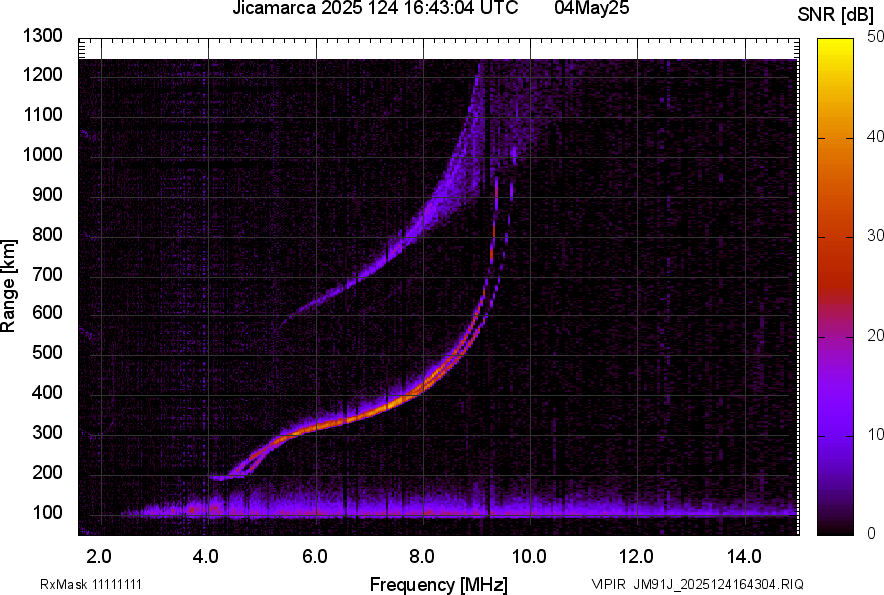884x595 pixels.
Task: Click the 'Range [km]' axis label
Action: click(x=8, y=285)
